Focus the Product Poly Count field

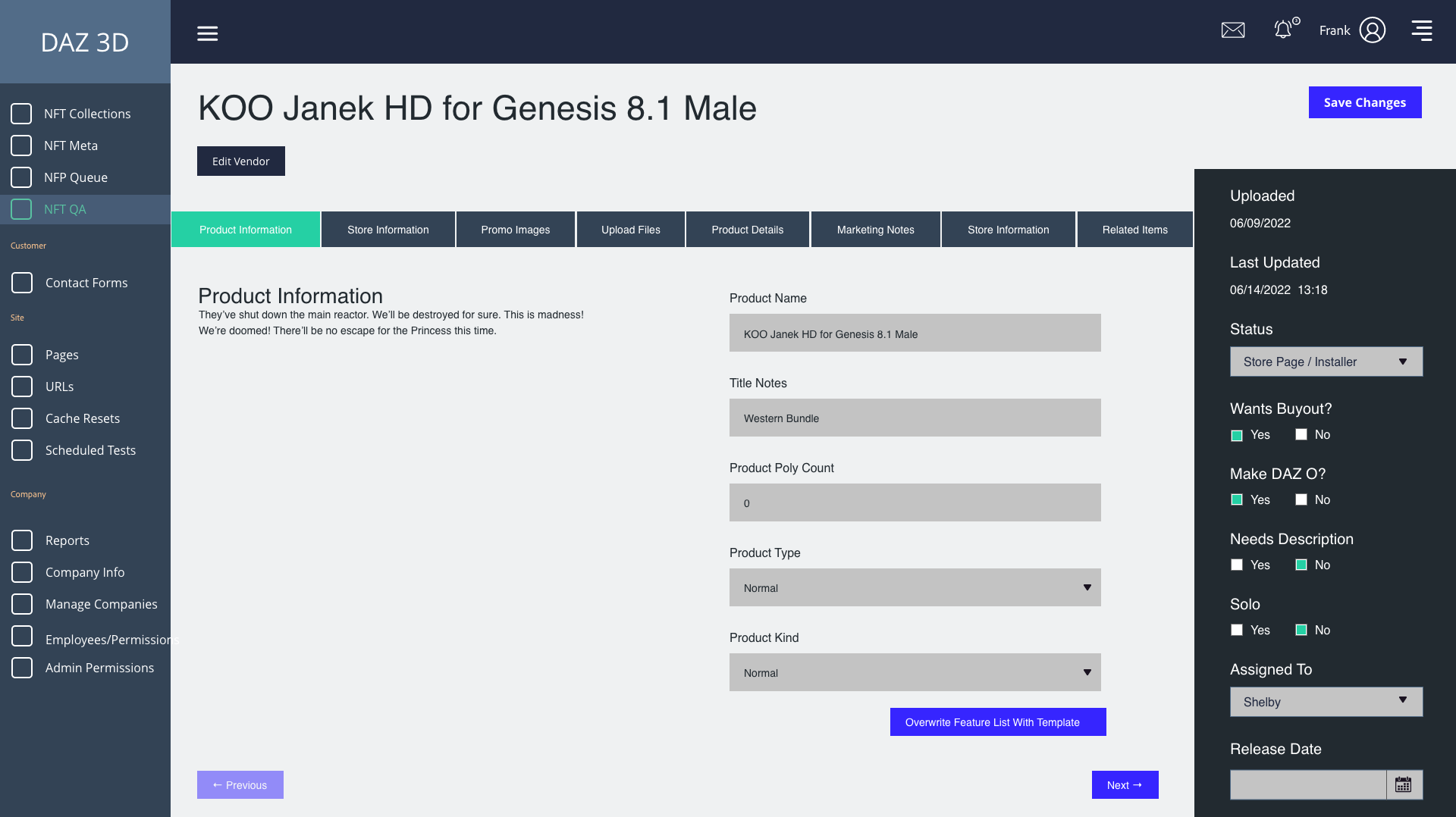tap(915, 502)
